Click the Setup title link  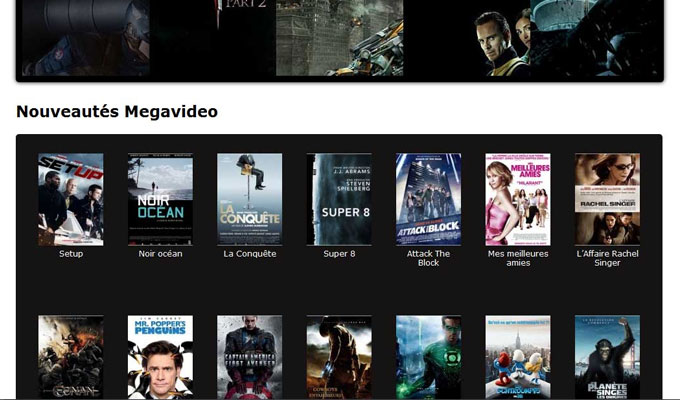(71, 254)
